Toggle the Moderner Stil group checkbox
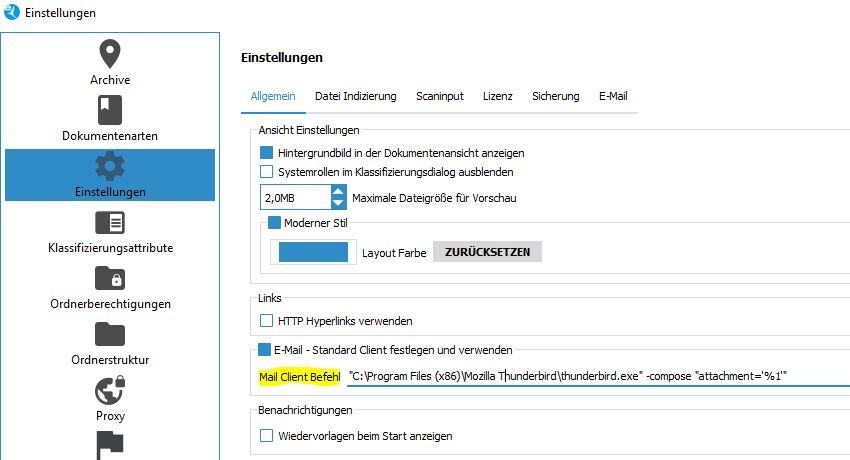 pos(275,223)
